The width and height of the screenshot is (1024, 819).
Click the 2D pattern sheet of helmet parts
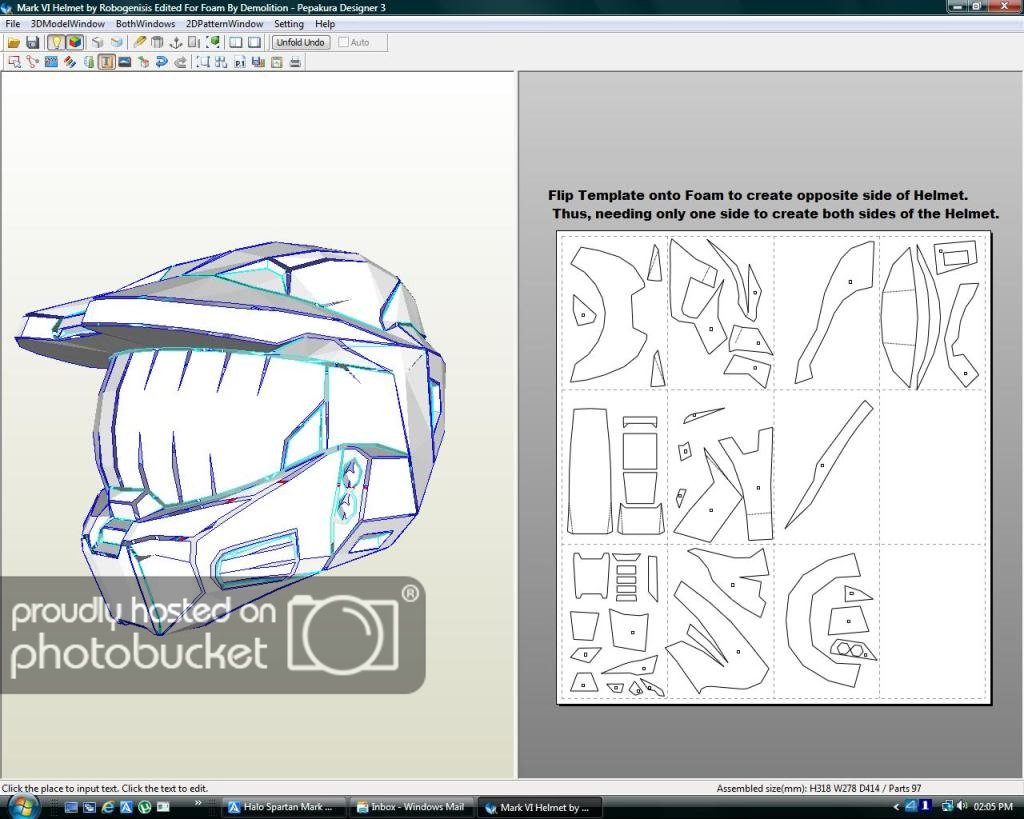tap(774, 468)
